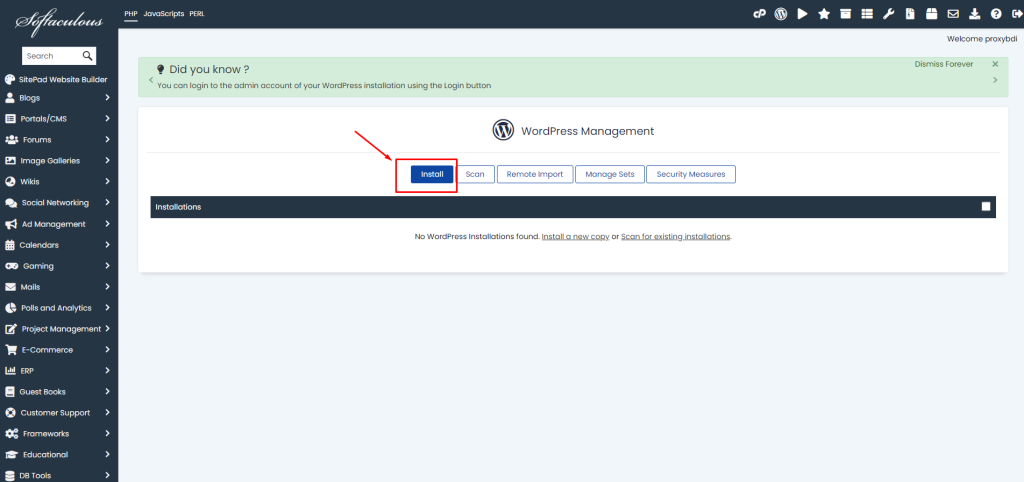Tick the Installations select-all checkbox
Image resolution: width=1024 pixels, height=482 pixels.
tap(985, 207)
